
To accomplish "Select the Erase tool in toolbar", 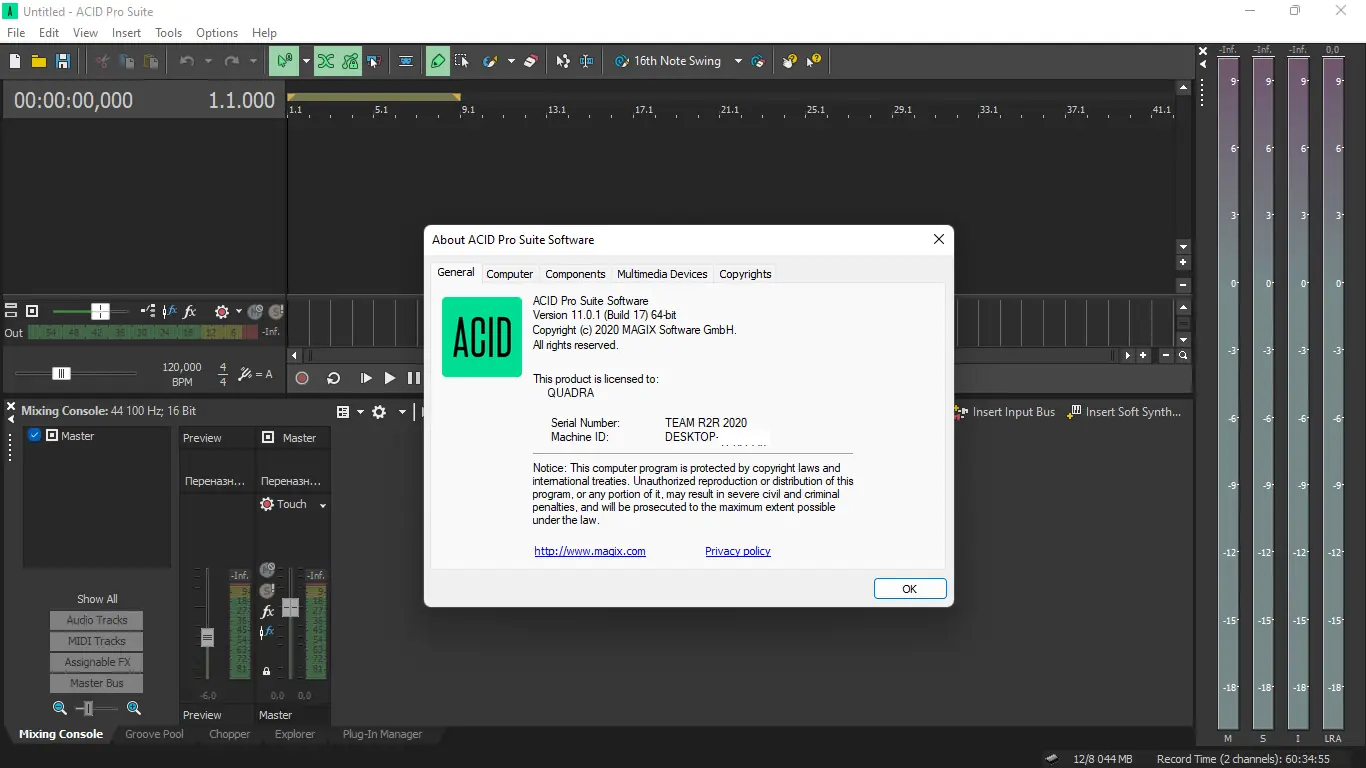I will 531,61.
